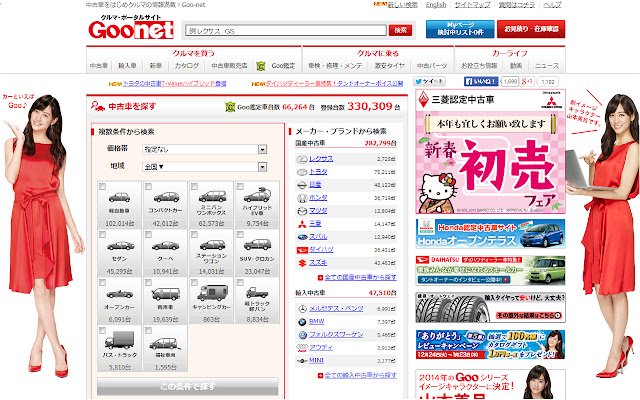Click the Mercedes-Benz star logo
Image resolution: width=640 pixels, height=400 pixels.
coord(302,309)
